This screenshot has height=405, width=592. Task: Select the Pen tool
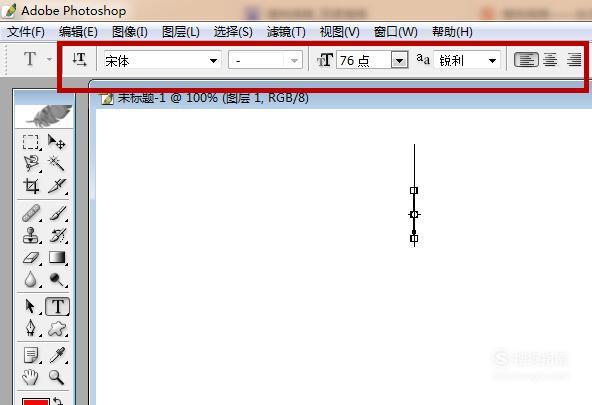click(x=31, y=328)
